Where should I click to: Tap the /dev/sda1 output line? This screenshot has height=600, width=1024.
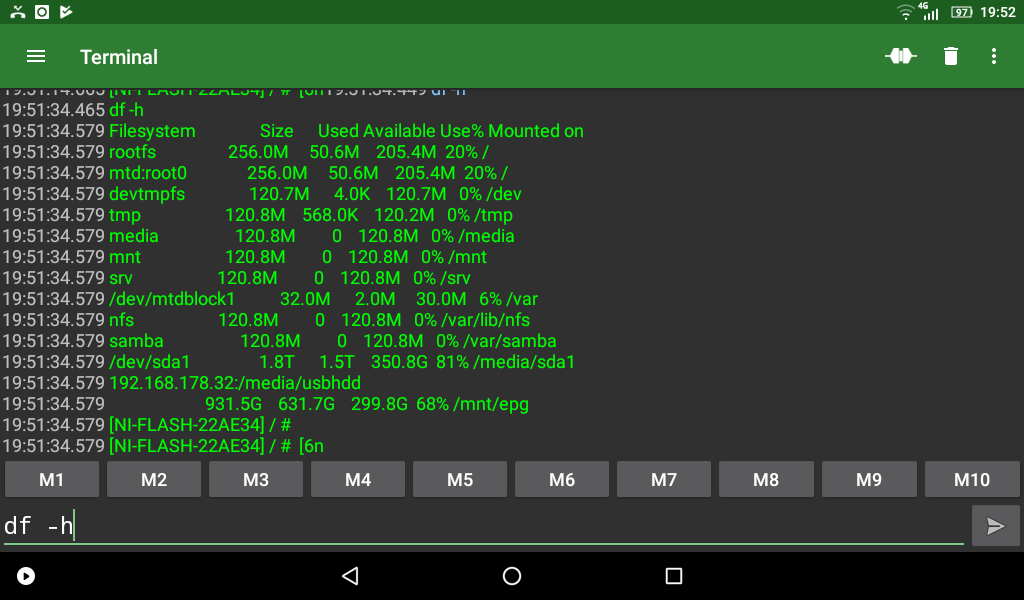coord(340,362)
